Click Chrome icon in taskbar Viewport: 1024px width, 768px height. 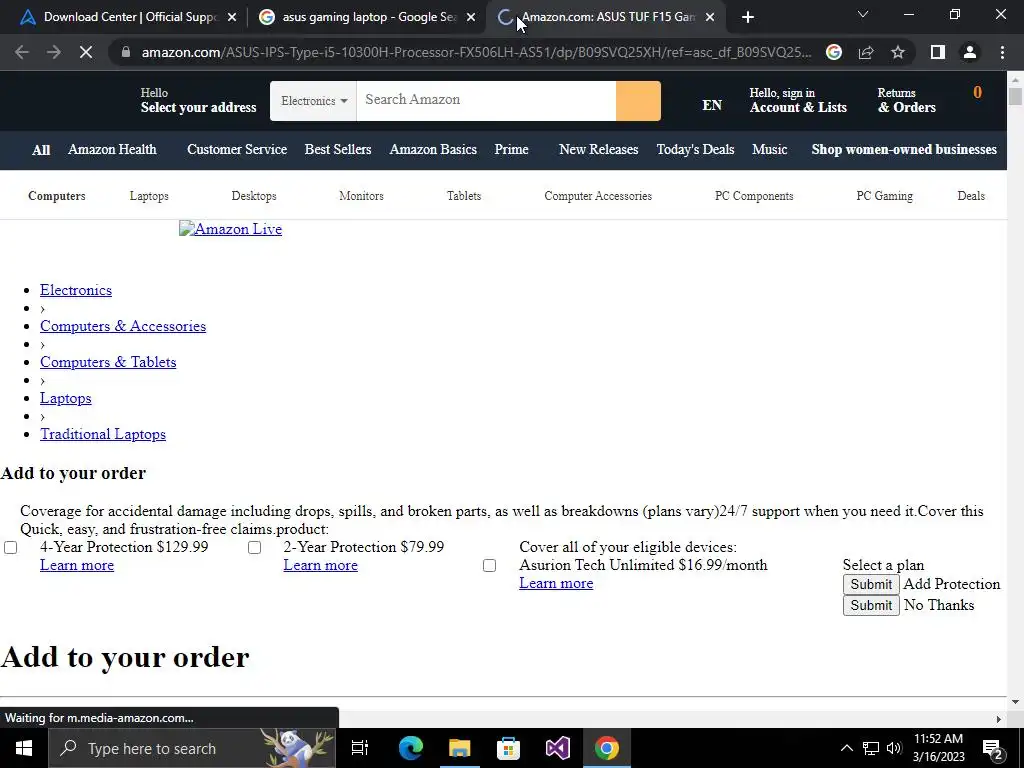pos(606,748)
